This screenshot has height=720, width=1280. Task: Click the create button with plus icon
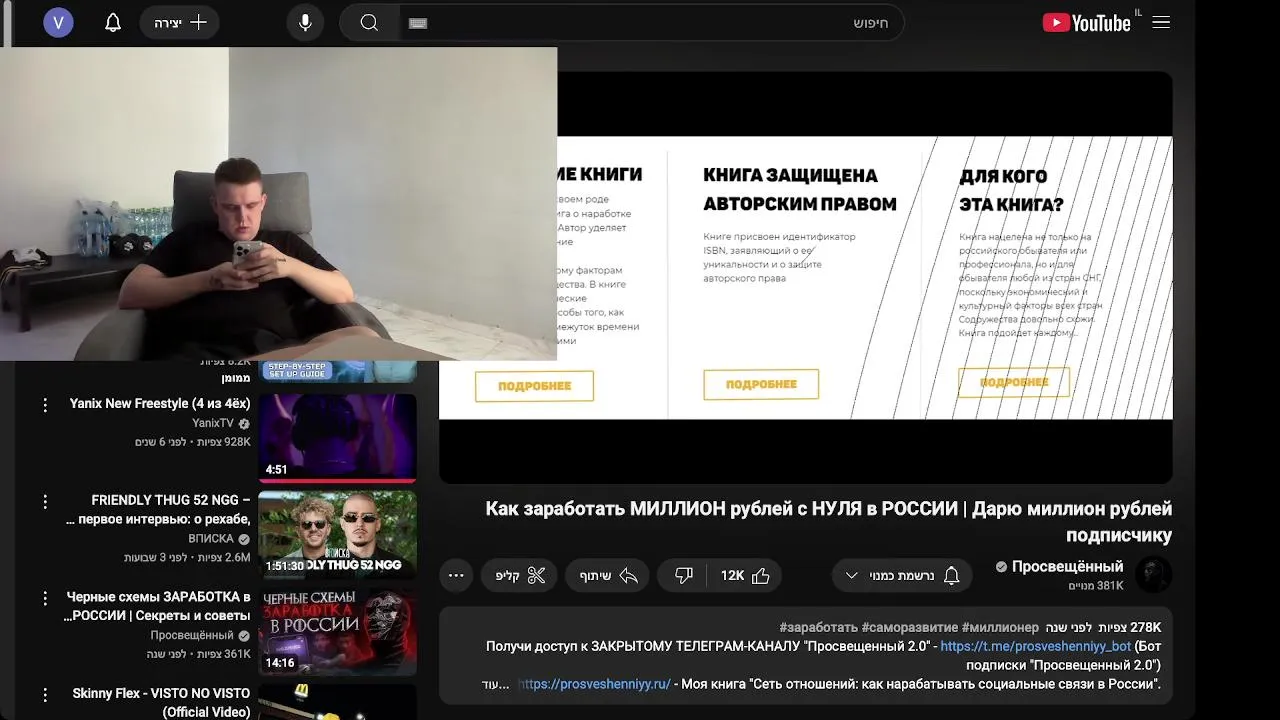[180, 22]
